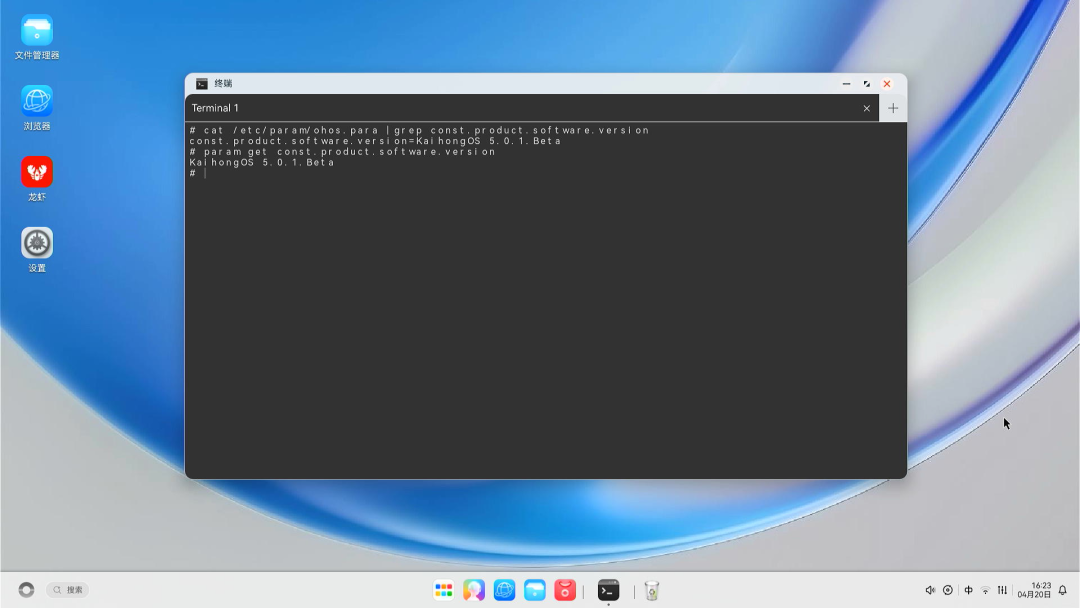Open the notifications bell icon
The image size is (1080, 608).
pos(1063,590)
